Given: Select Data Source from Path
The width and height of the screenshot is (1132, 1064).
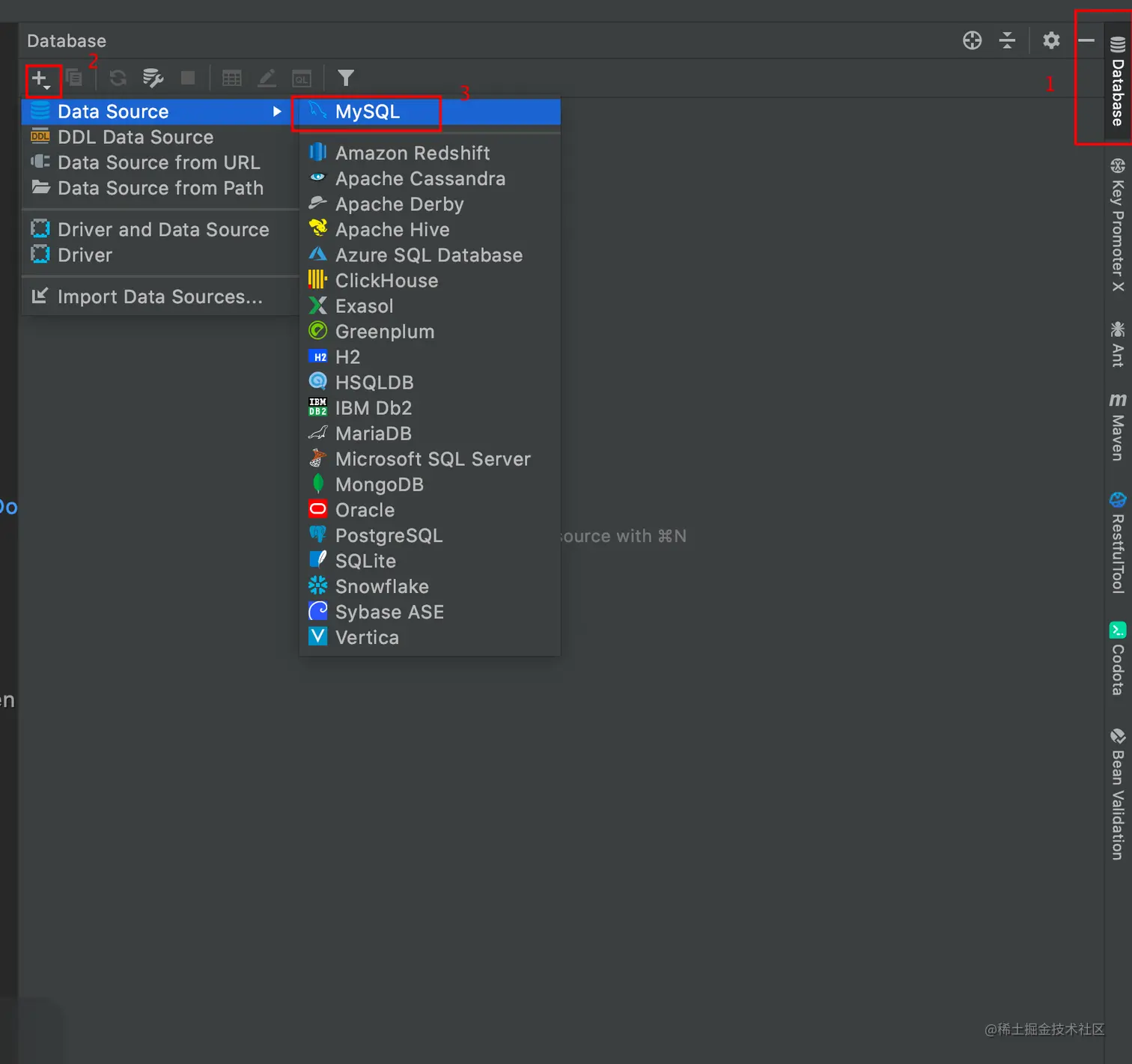Looking at the screenshot, I should [160, 188].
